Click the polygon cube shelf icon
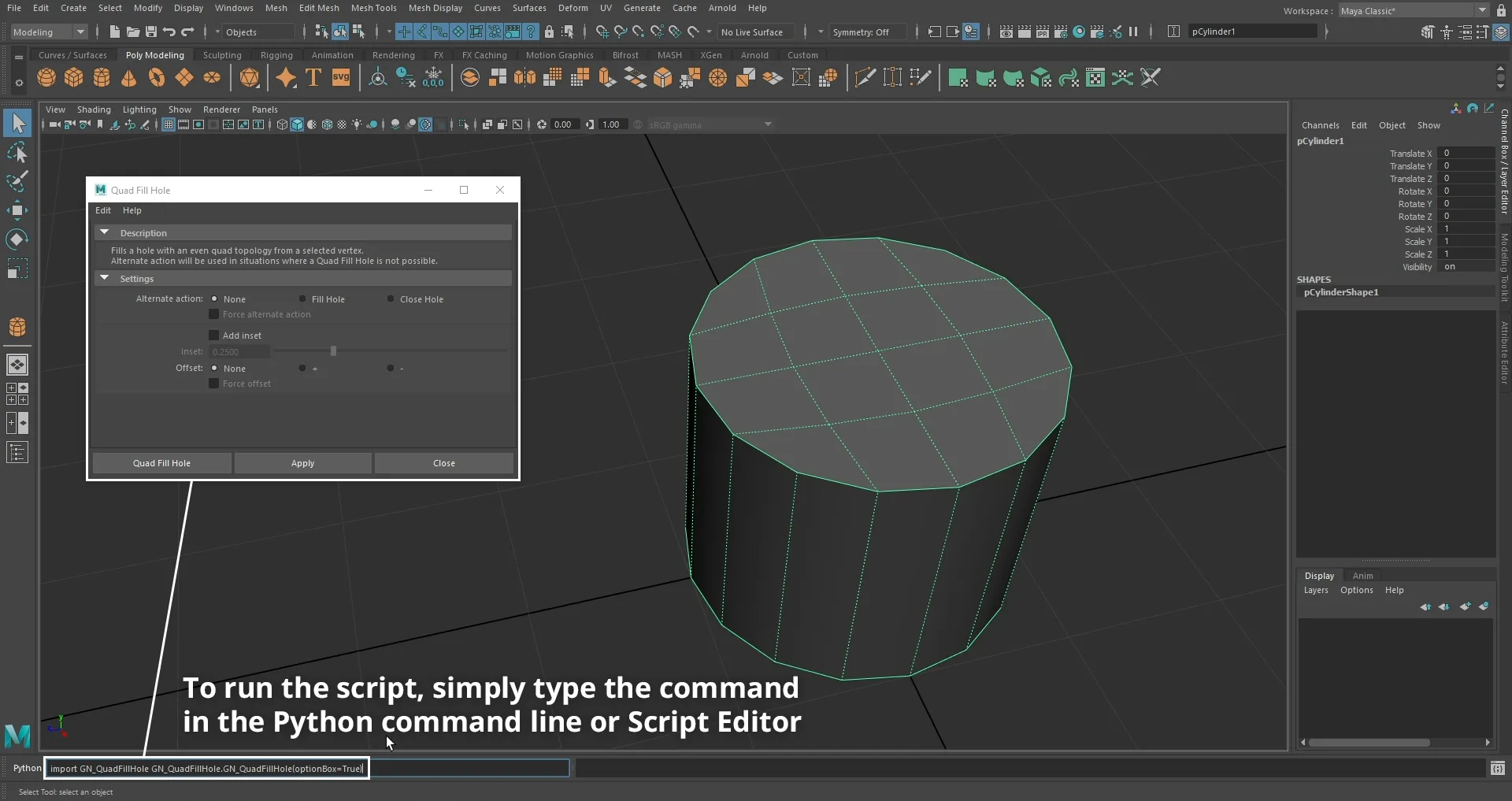This screenshot has height=801, width=1512. [74, 78]
